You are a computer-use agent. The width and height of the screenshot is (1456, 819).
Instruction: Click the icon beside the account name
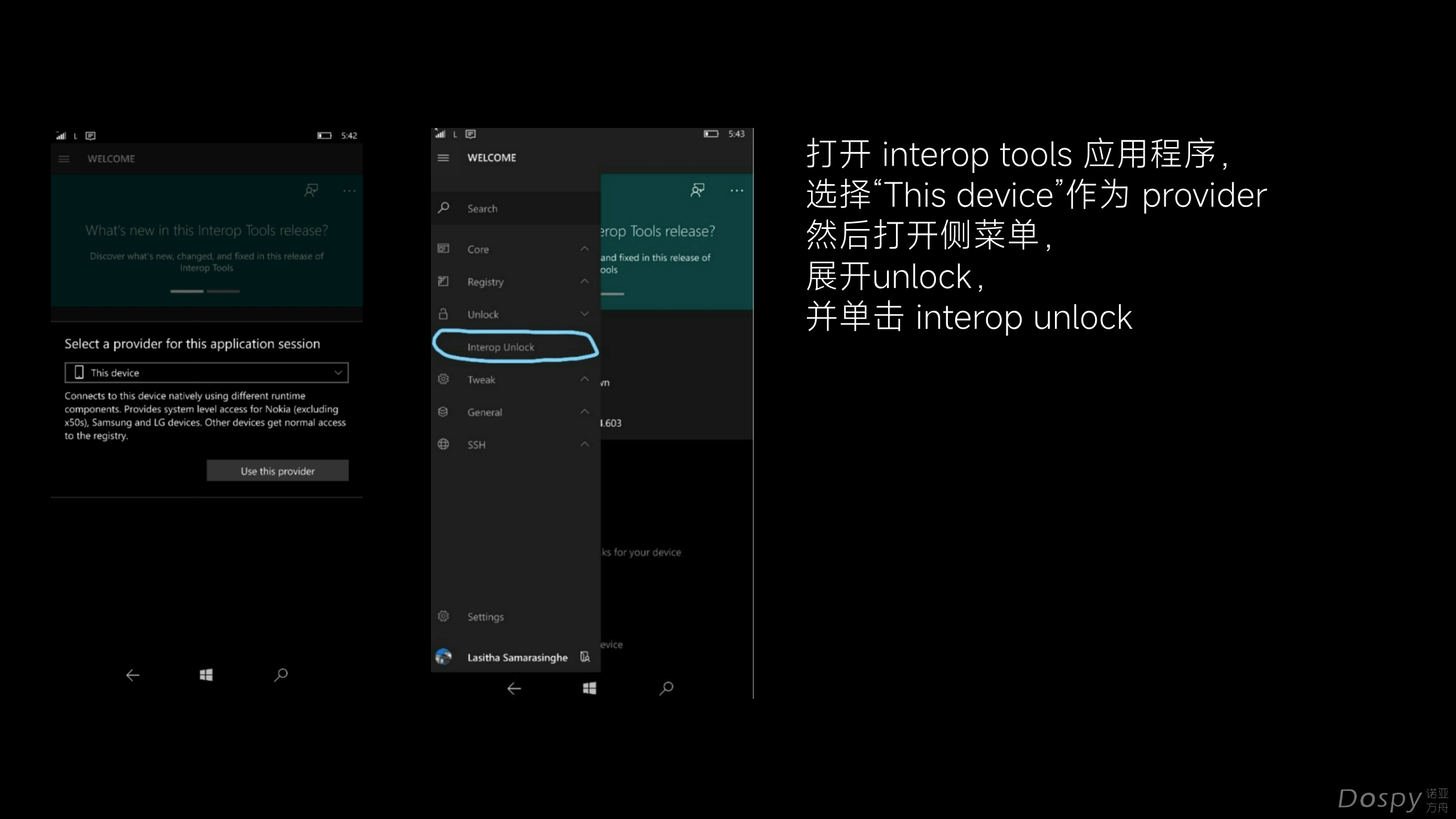point(585,658)
